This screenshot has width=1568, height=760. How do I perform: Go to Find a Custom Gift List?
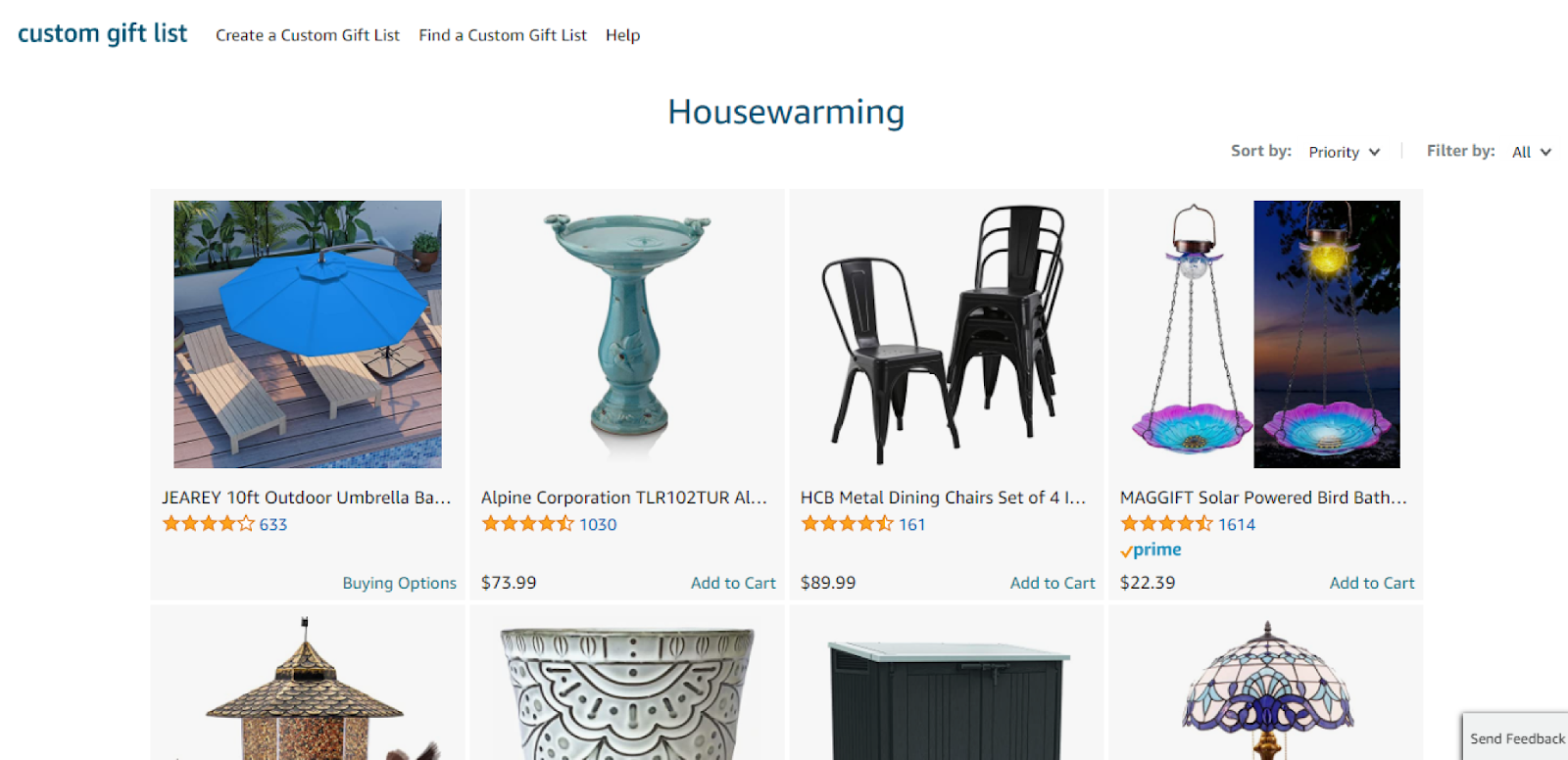click(503, 35)
